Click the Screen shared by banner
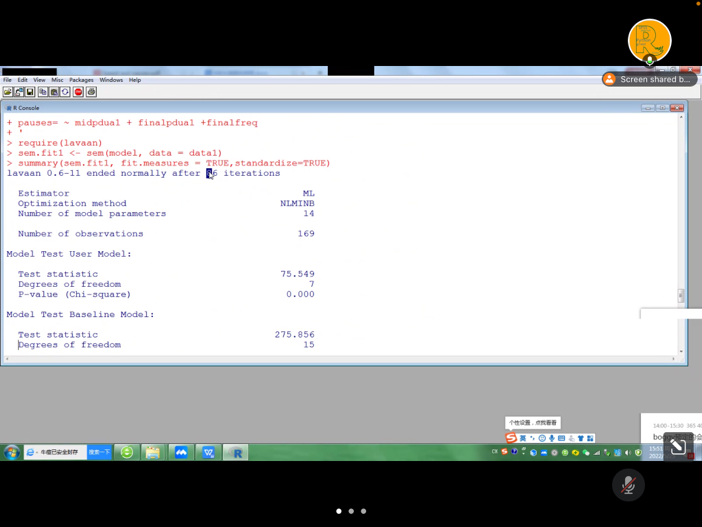 click(x=649, y=79)
